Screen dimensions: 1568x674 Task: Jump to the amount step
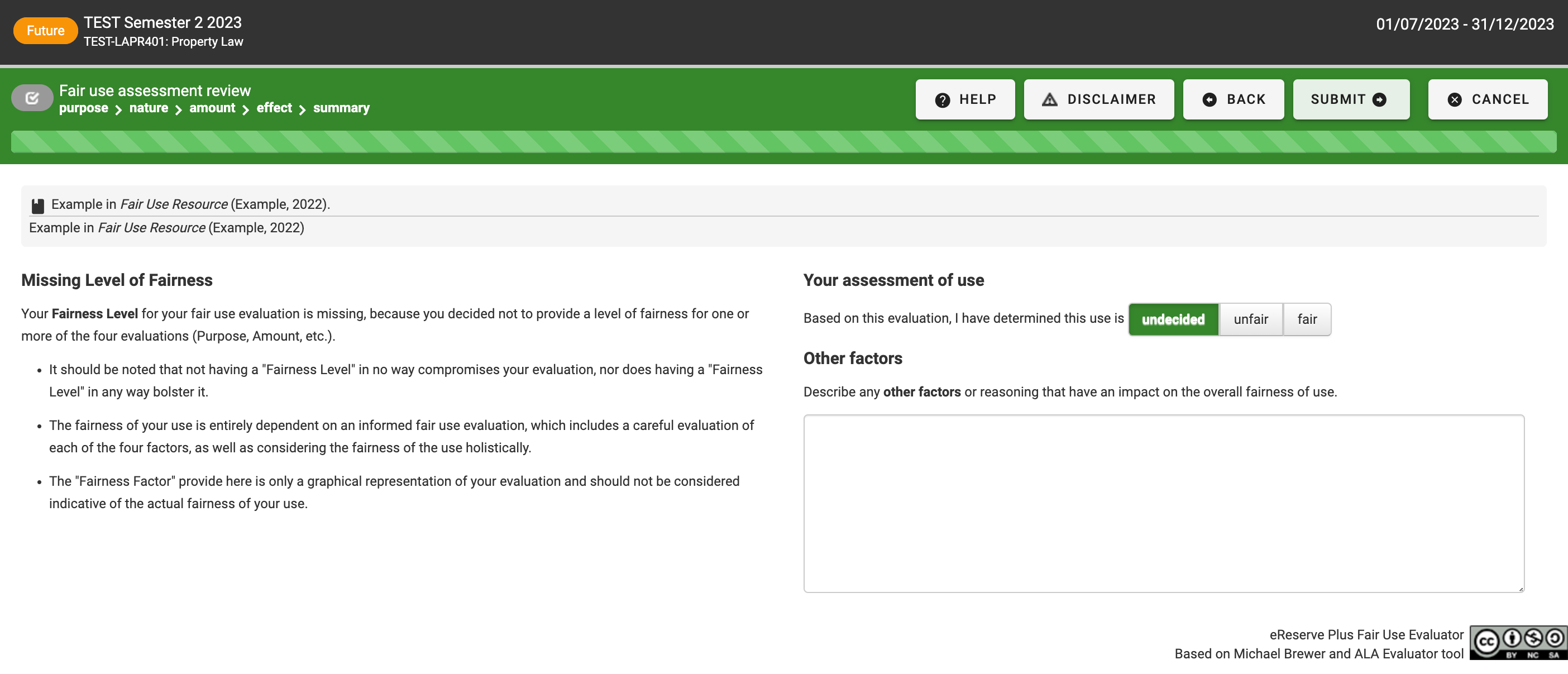pyautogui.click(x=212, y=108)
